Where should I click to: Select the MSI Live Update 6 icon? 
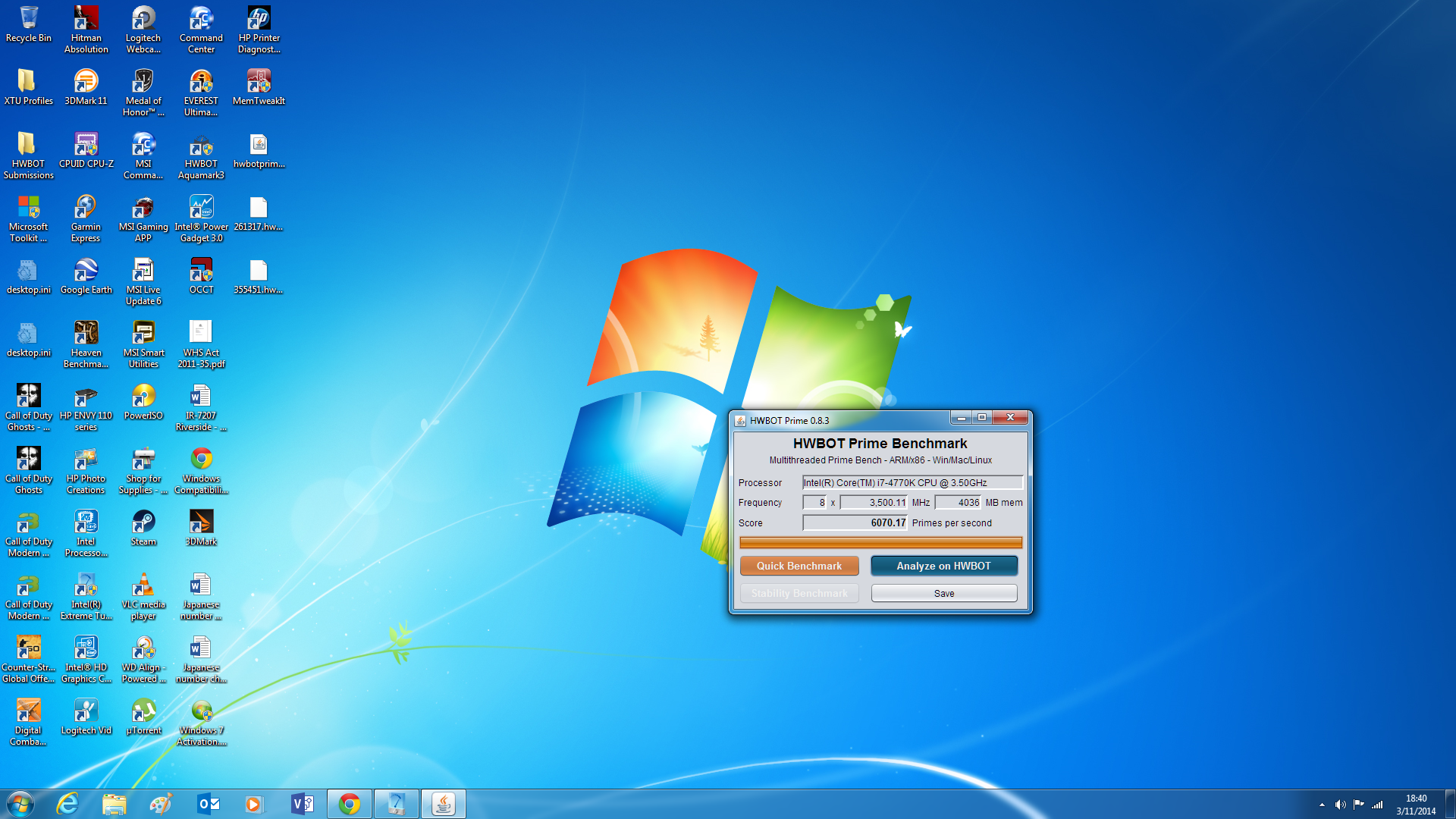(143, 282)
